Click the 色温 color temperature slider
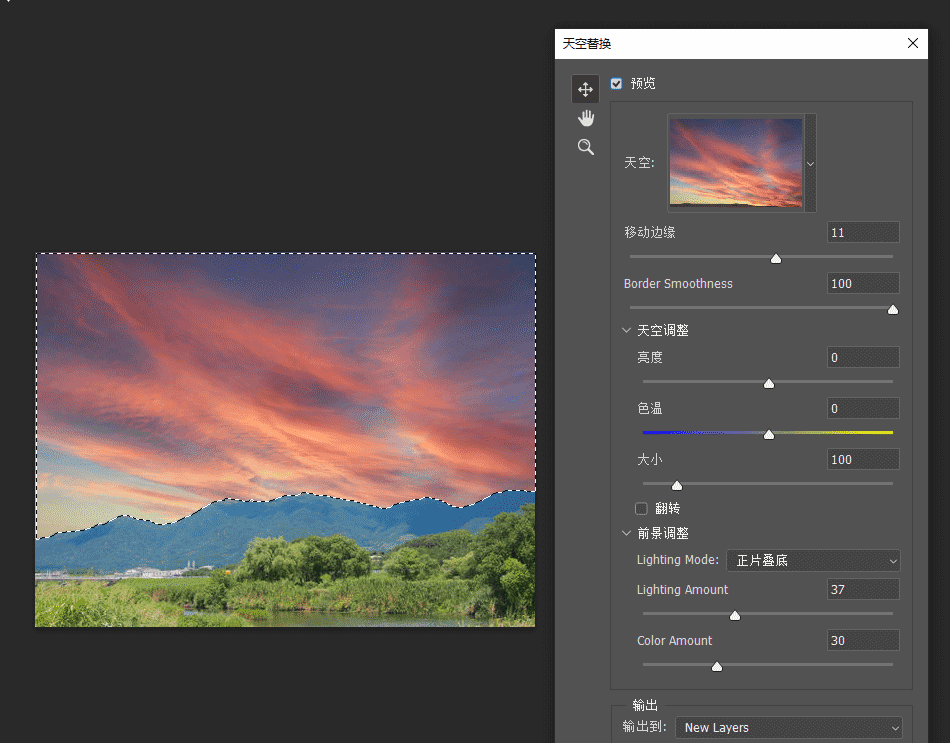 click(769, 434)
